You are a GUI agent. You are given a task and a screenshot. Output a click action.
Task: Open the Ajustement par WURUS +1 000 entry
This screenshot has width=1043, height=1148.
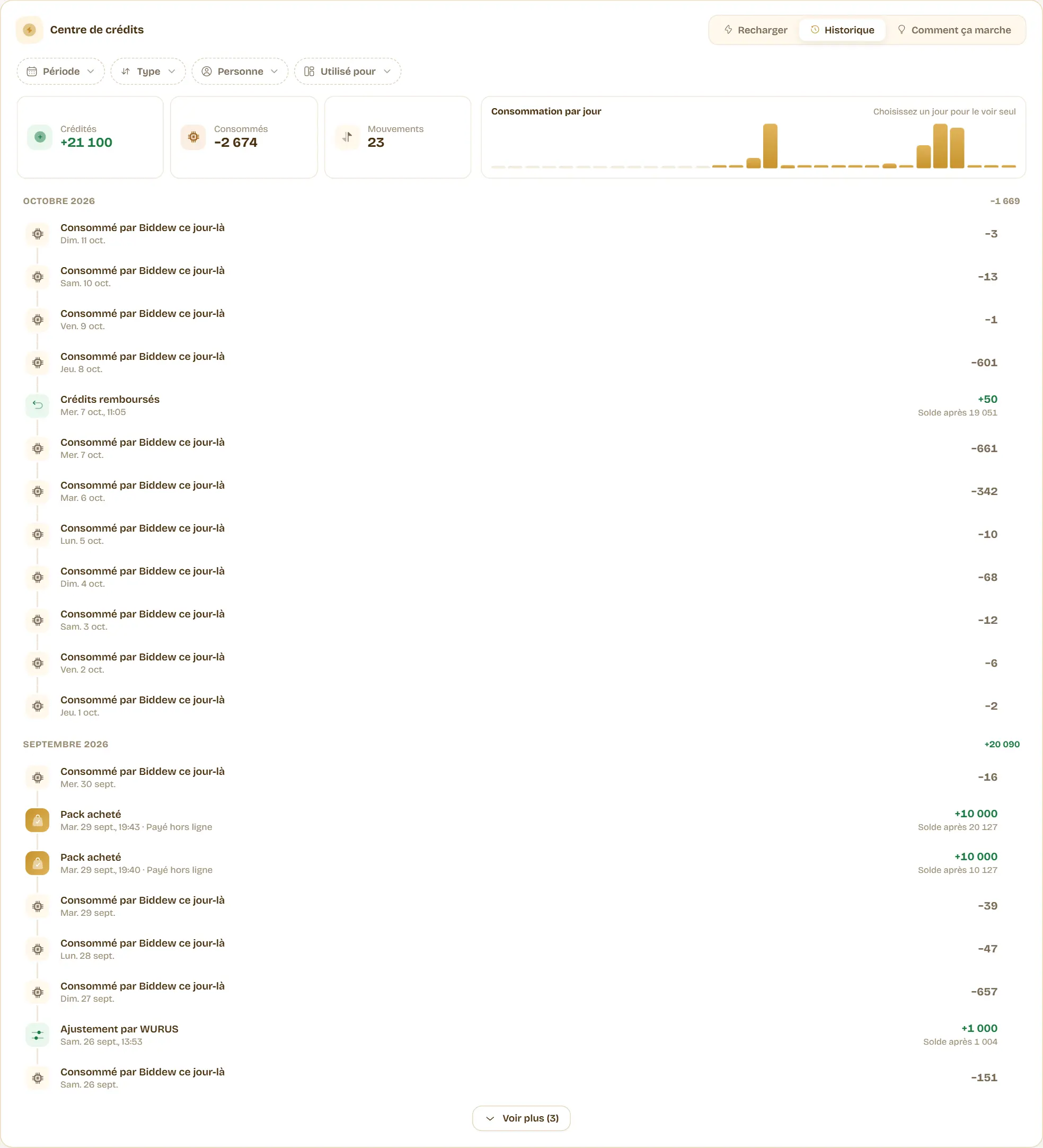521,1035
